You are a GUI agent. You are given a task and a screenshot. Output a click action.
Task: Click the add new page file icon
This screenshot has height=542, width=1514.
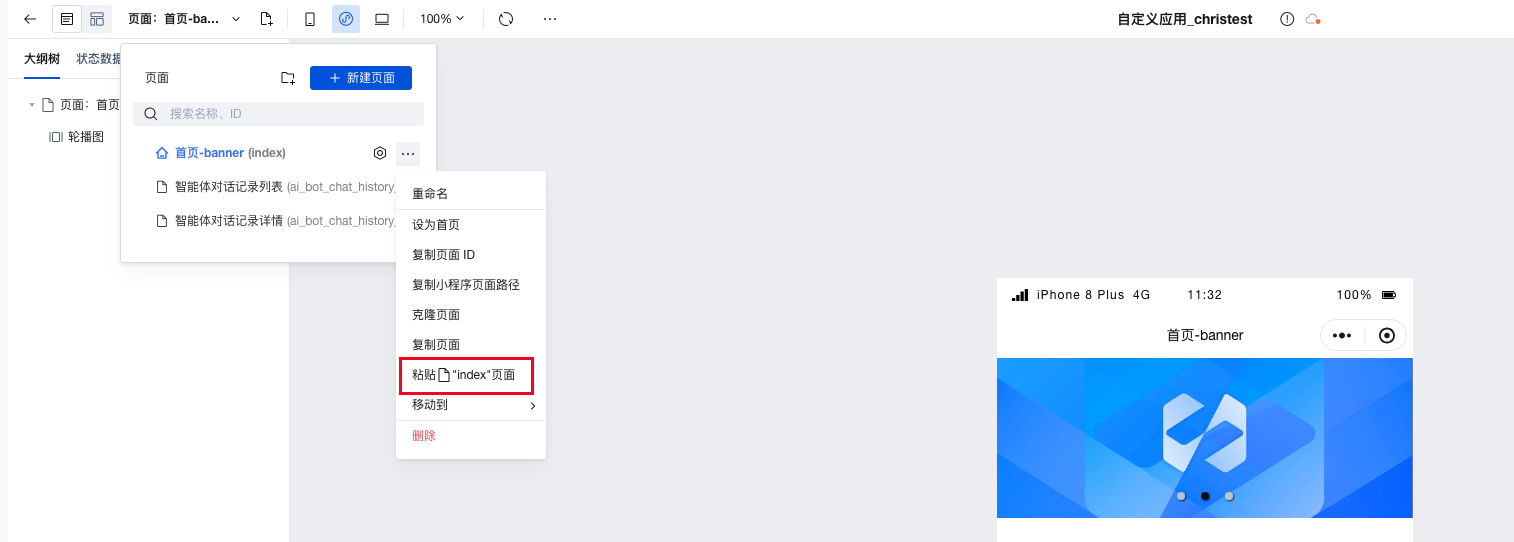point(266,19)
